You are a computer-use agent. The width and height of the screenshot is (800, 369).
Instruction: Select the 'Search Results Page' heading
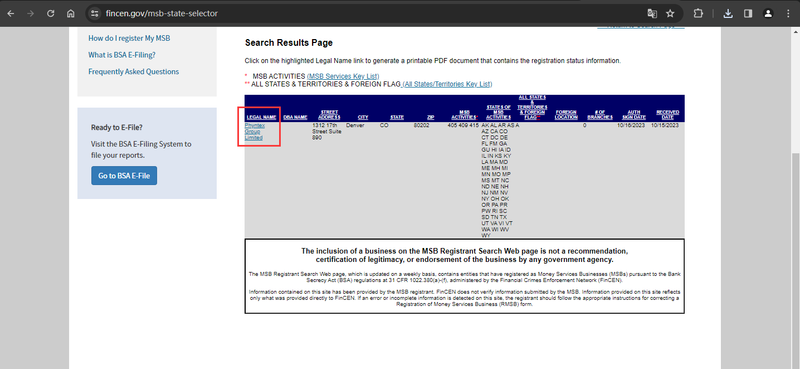point(289,43)
